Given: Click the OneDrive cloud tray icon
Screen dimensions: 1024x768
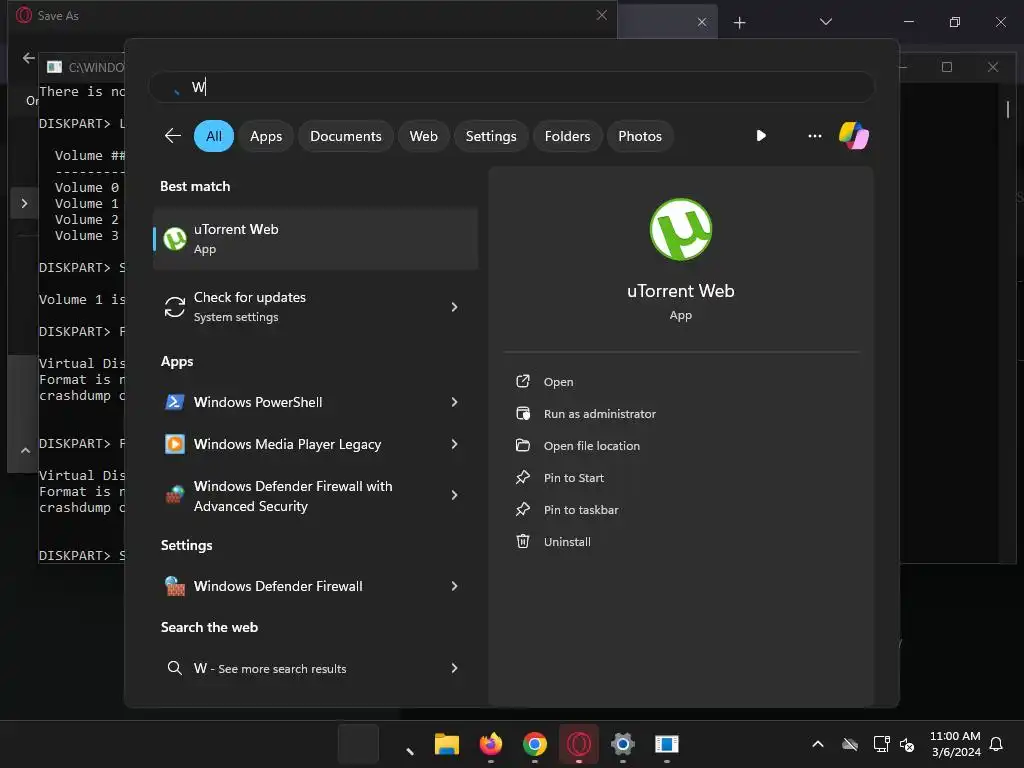Looking at the screenshot, I should [850, 744].
